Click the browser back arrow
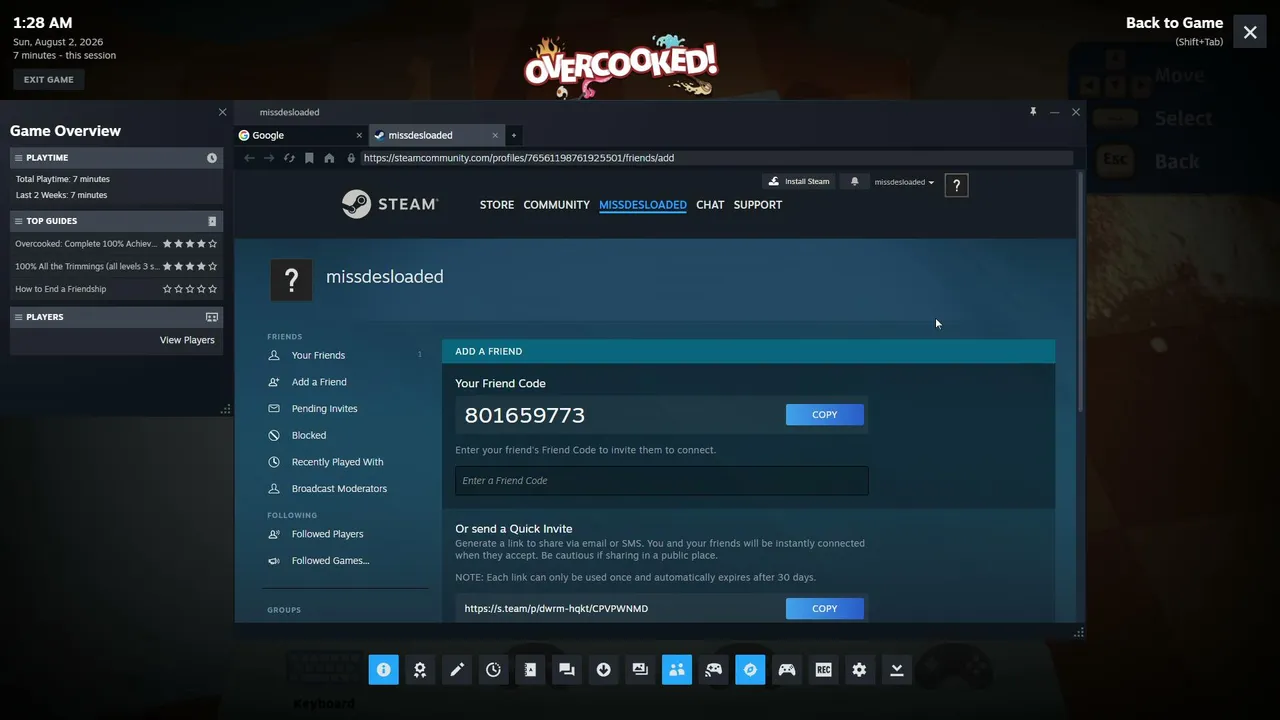Viewport: 1280px width, 720px height. click(x=249, y=158)
